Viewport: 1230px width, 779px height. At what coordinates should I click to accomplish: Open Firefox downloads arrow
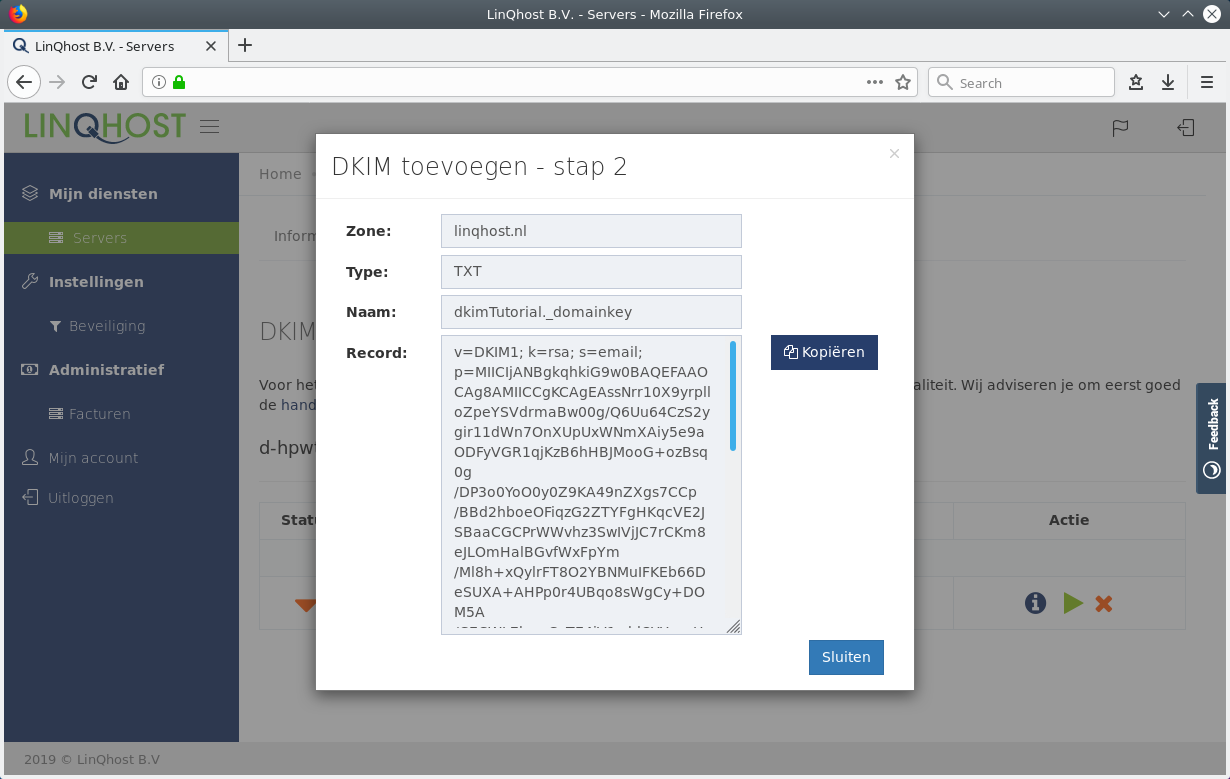point(1167,82)
